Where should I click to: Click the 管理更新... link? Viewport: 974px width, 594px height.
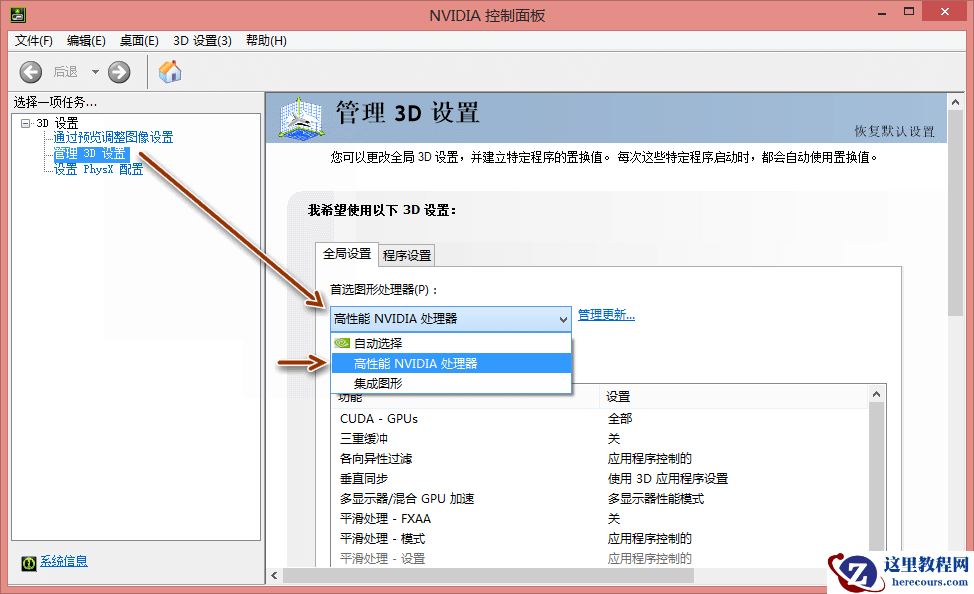click(606, 314)
